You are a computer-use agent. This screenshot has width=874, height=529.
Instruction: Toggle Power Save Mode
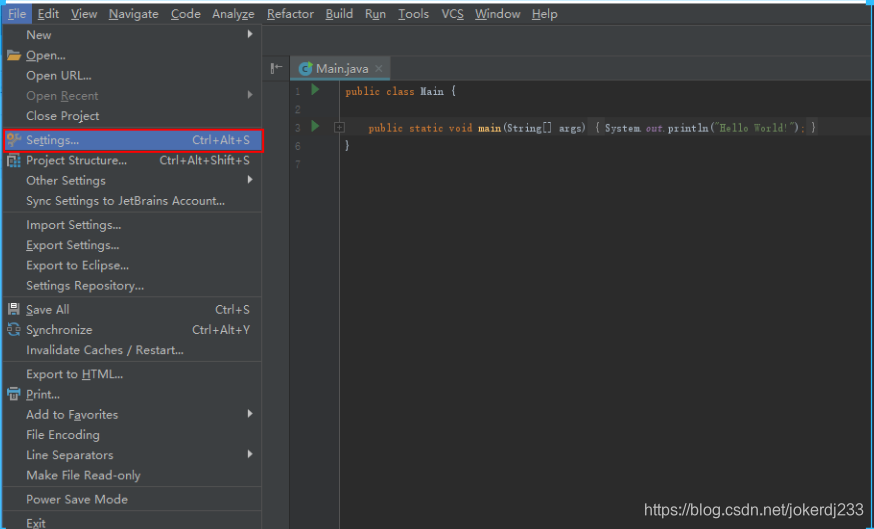pos(132,499)
